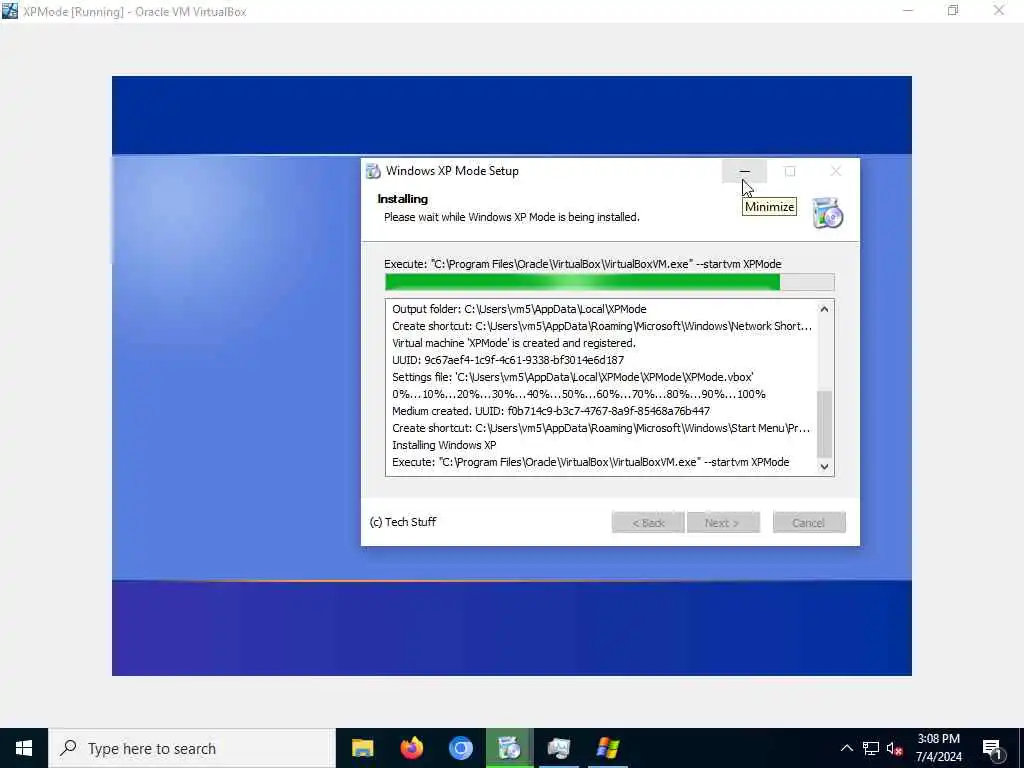Select the 'Settings file' log line
This screenshot has height=768, width=1024.
point(573,377)
